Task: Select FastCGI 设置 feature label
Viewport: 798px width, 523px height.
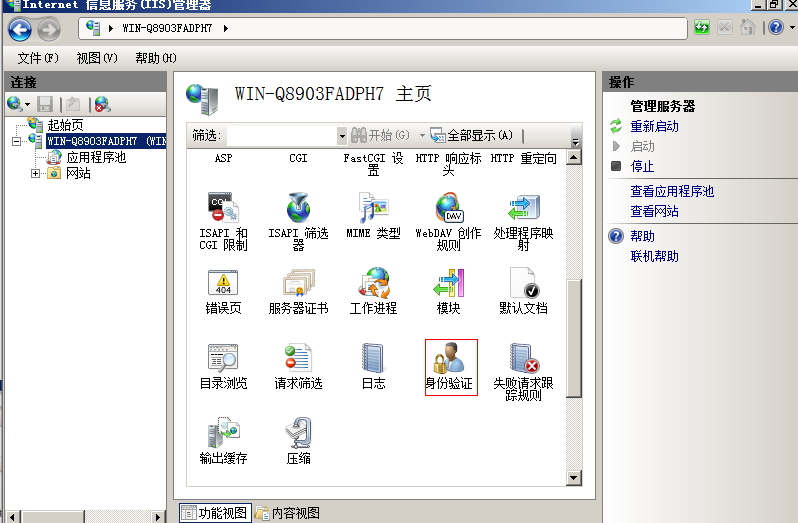Action: [373, 164]
